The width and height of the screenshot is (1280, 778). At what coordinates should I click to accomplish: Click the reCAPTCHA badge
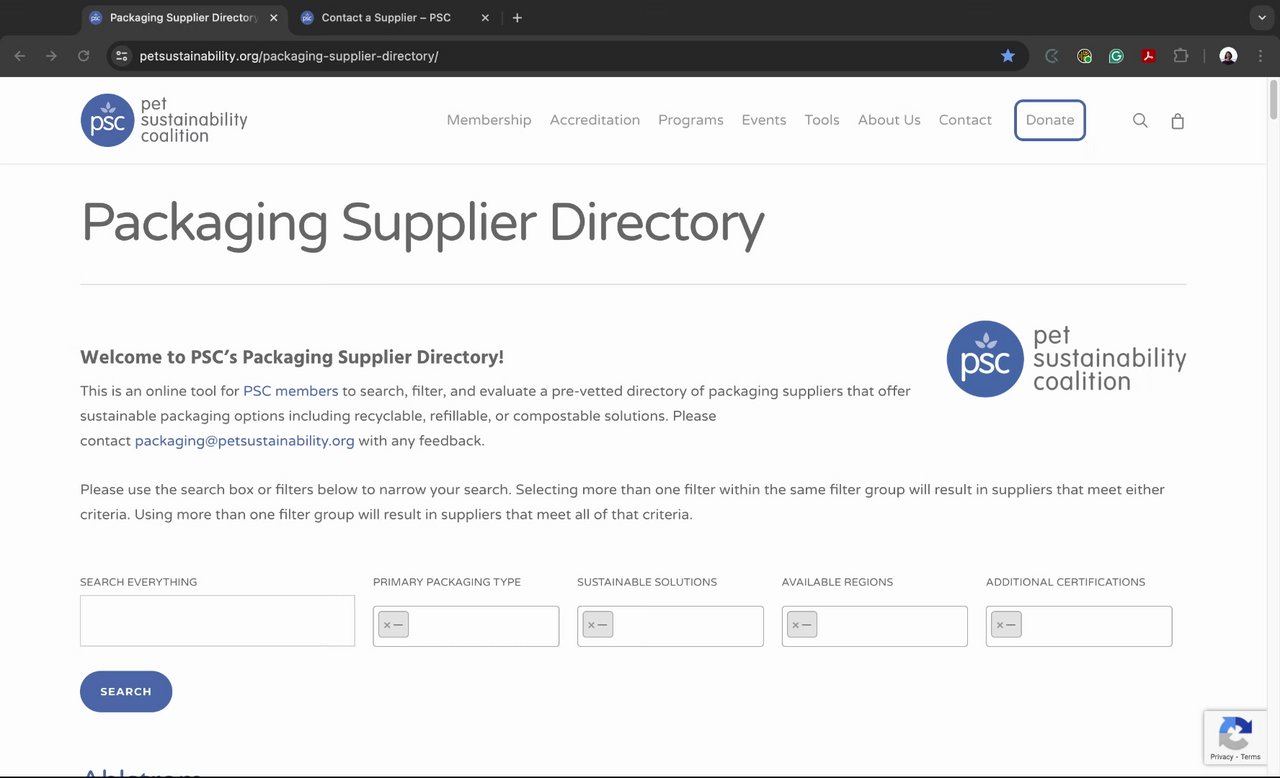coord(1236,737)
